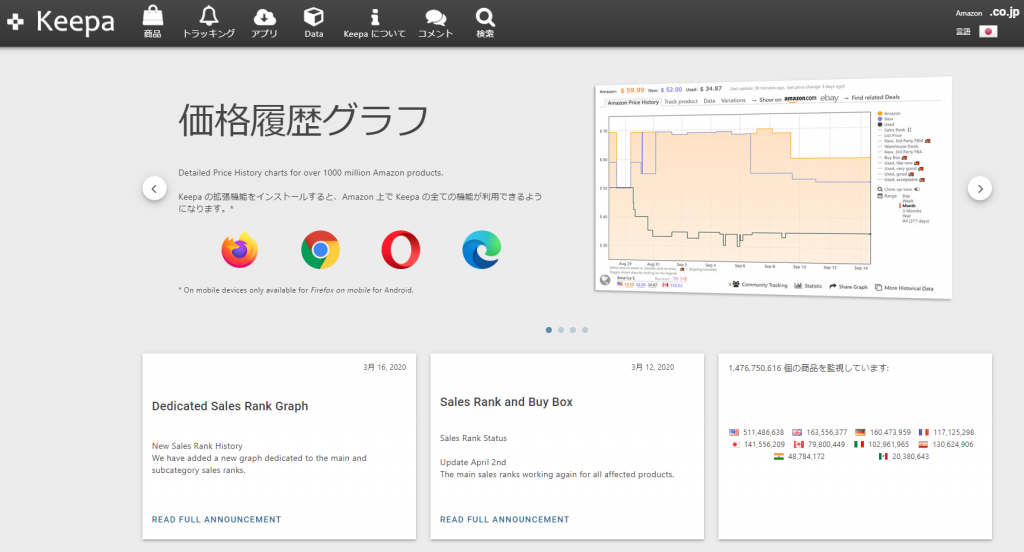Click the 検索 magnifier icon
This screenshot has width=1024, height=552.
(485, 17)
